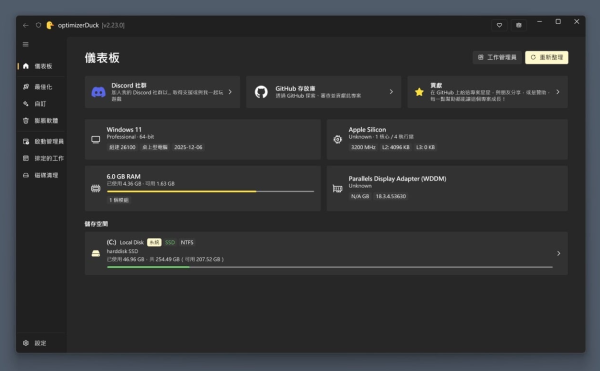Click the N/A GB tag
This screenshot has height=371, width=600.
(360, 196)
